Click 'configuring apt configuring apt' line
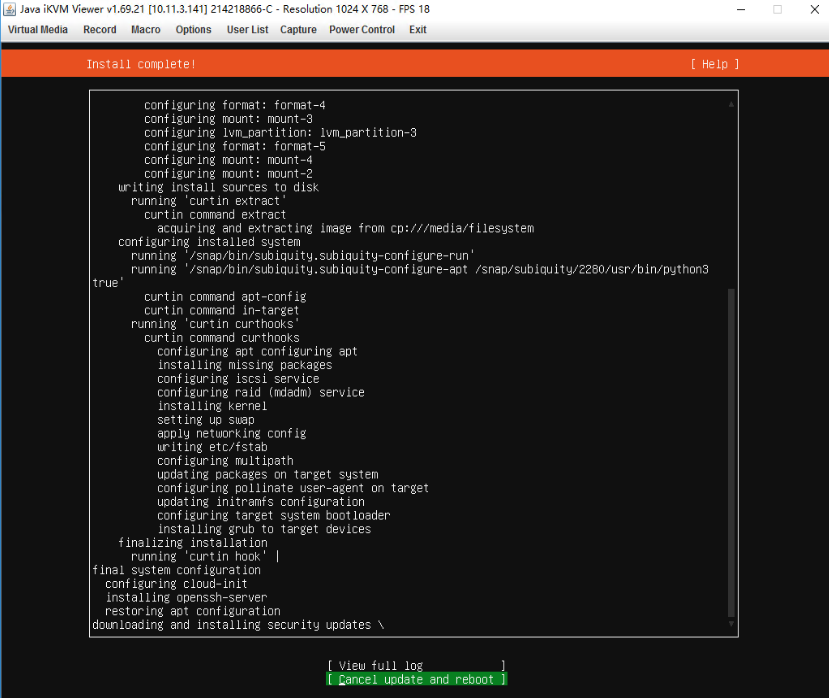Viewport: 829px width, 698px height. pos(257,351)
